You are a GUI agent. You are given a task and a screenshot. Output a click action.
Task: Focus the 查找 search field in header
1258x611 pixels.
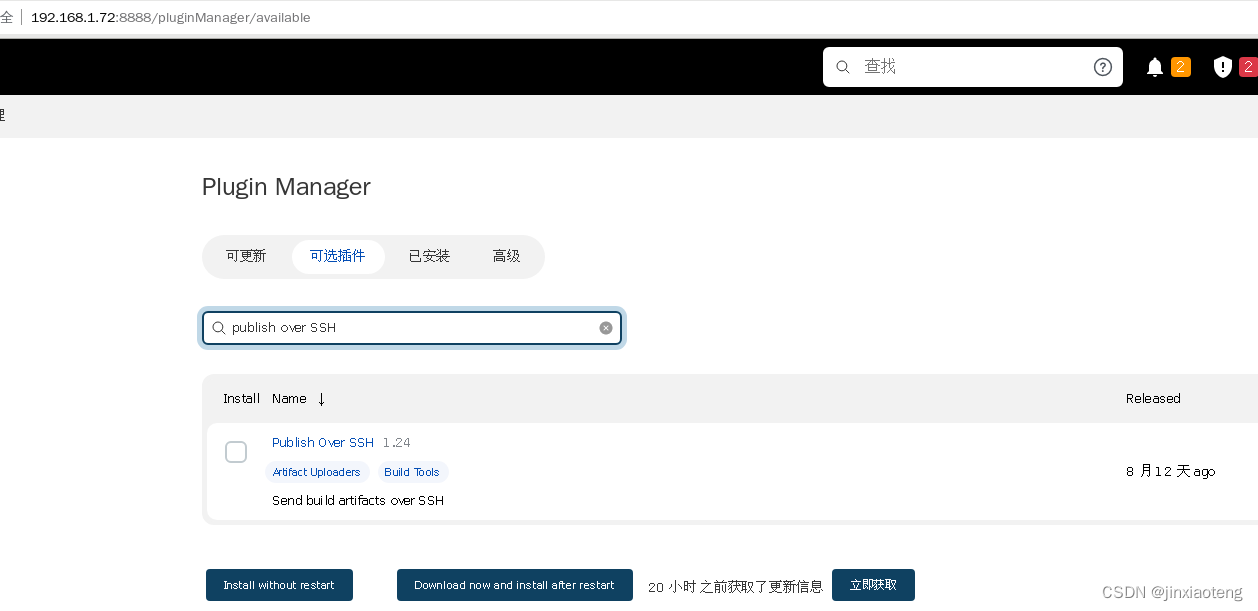pyautogui.click(x=973, y=67)
